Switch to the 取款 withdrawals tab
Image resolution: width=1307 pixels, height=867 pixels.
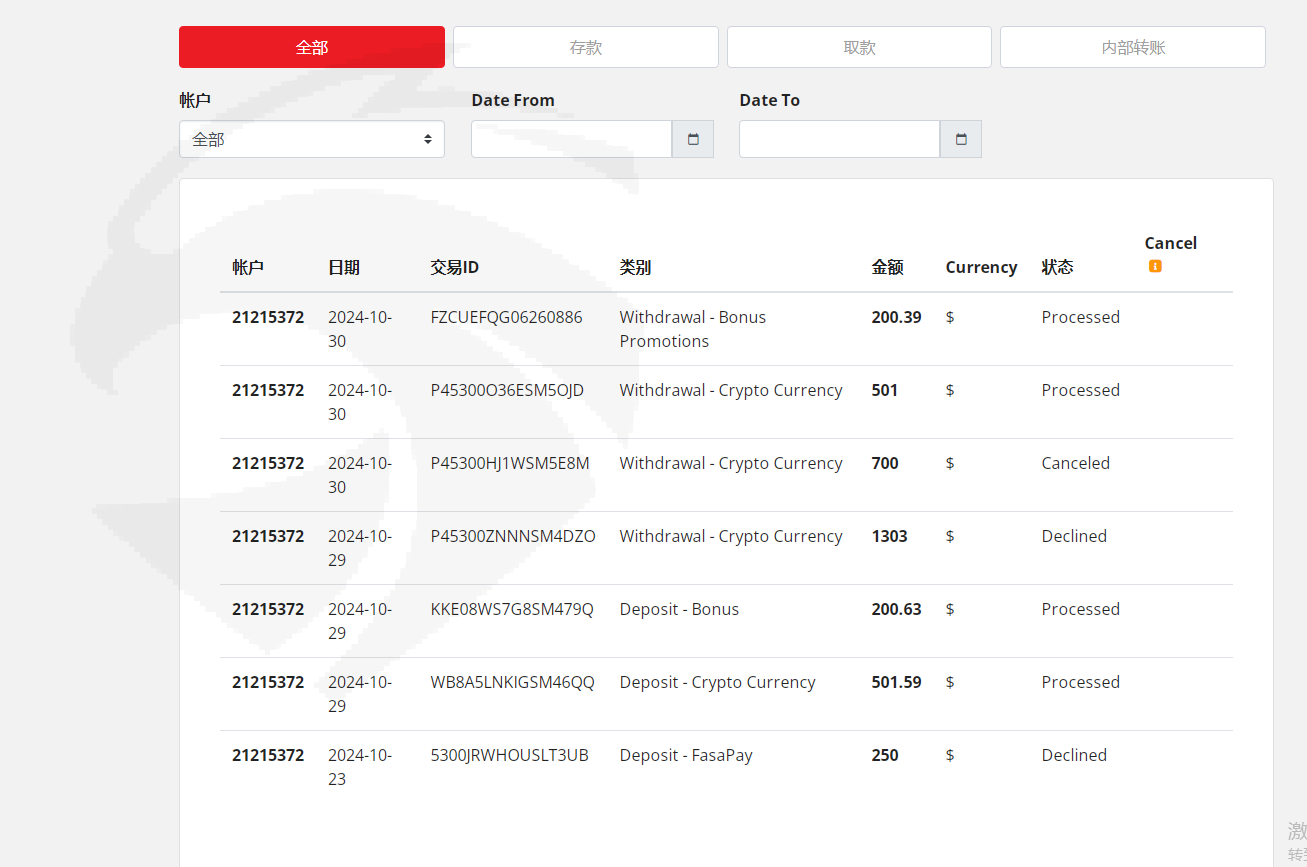(x=859, y=47)
